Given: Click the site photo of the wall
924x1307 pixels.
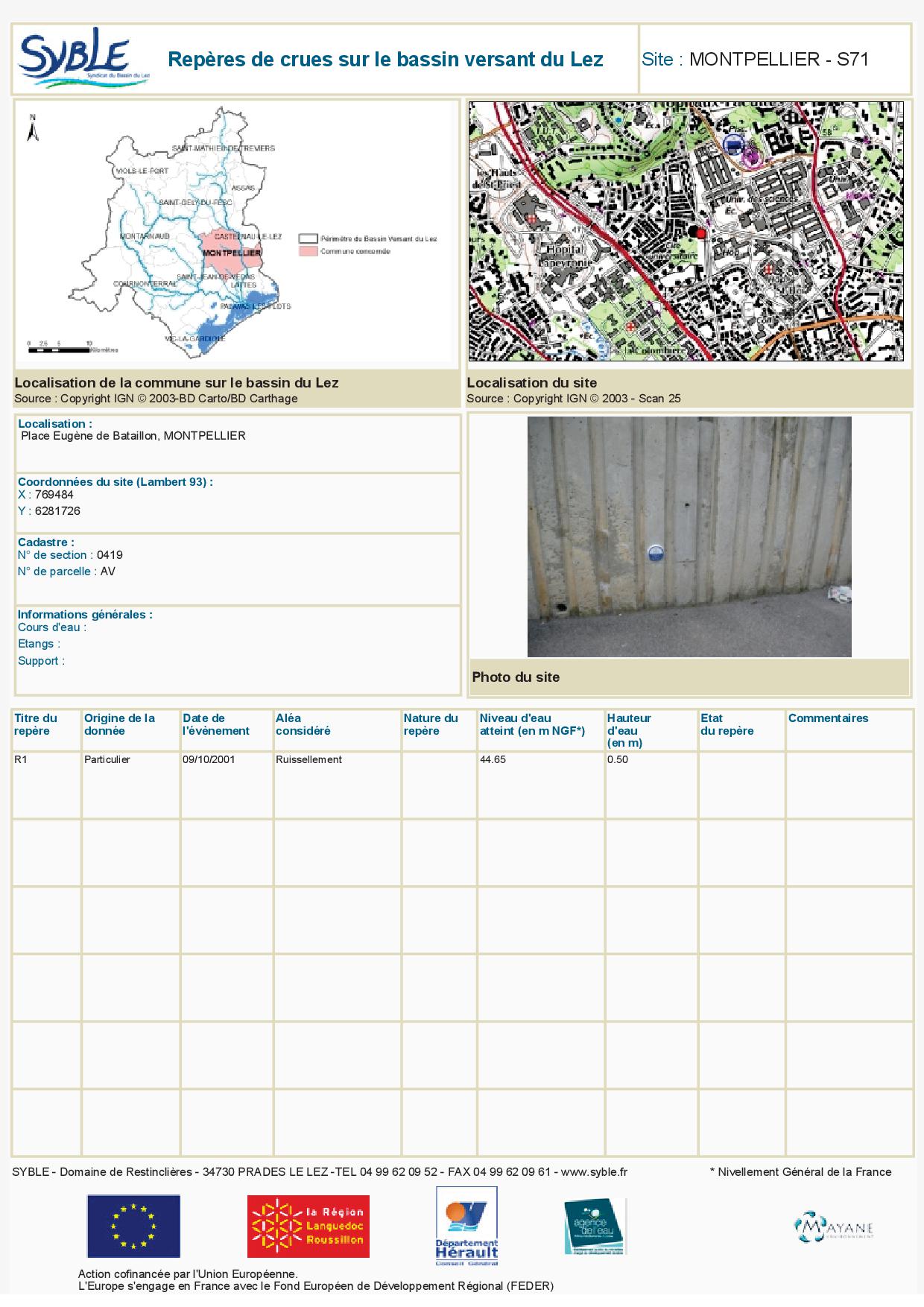Looking at the screenshot, I should click(689, 537).
